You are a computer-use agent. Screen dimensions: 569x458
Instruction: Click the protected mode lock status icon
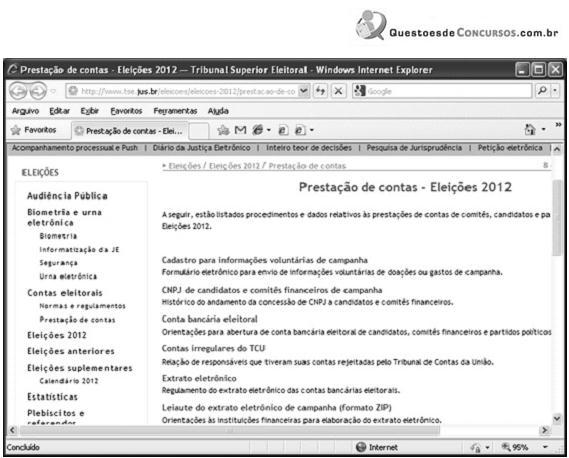(x=476, y=448)
